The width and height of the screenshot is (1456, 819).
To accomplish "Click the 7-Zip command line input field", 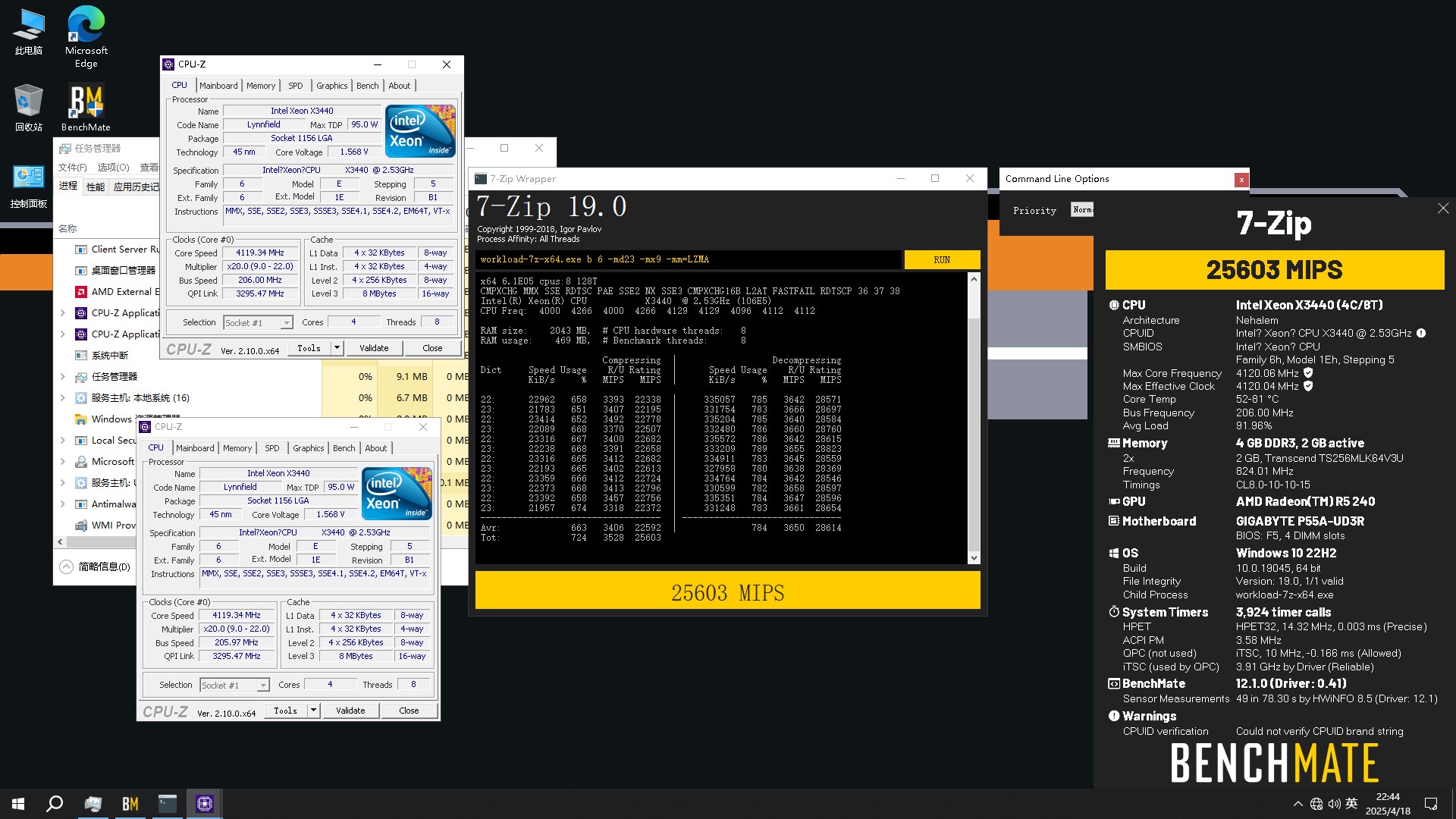I will (x=689, y=260).
